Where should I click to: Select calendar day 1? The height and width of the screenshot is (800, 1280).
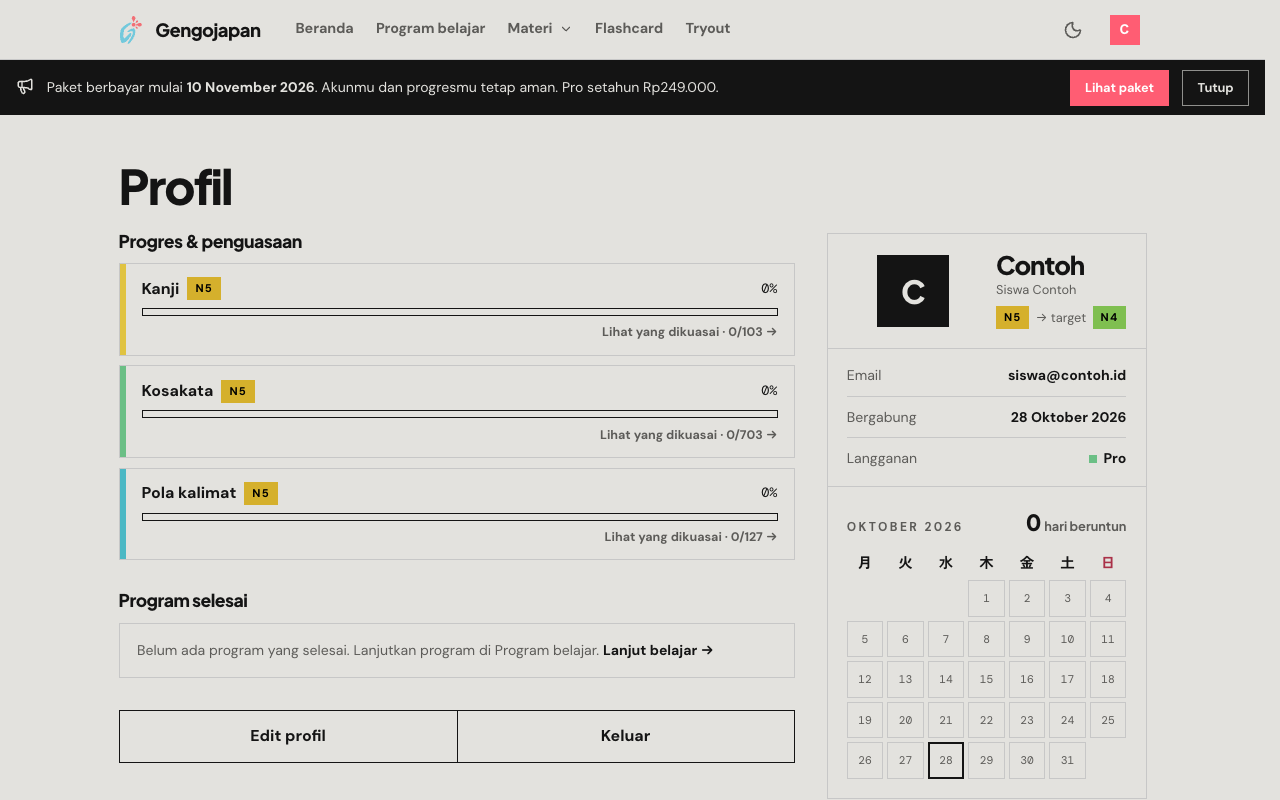click(x=986, y=598)
